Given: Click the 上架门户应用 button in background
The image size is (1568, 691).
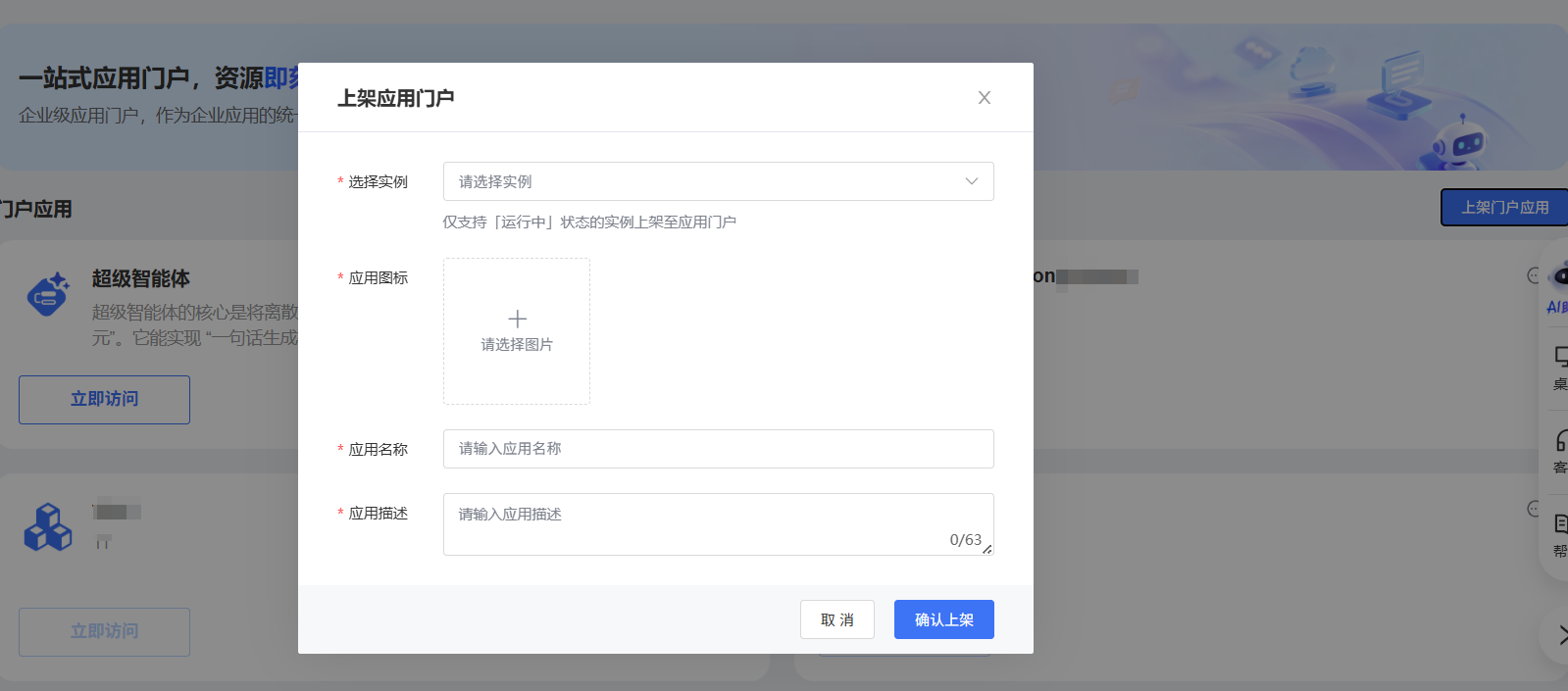Looking at the screenshot, I should pyautogui.click(x=1503, y=208).
